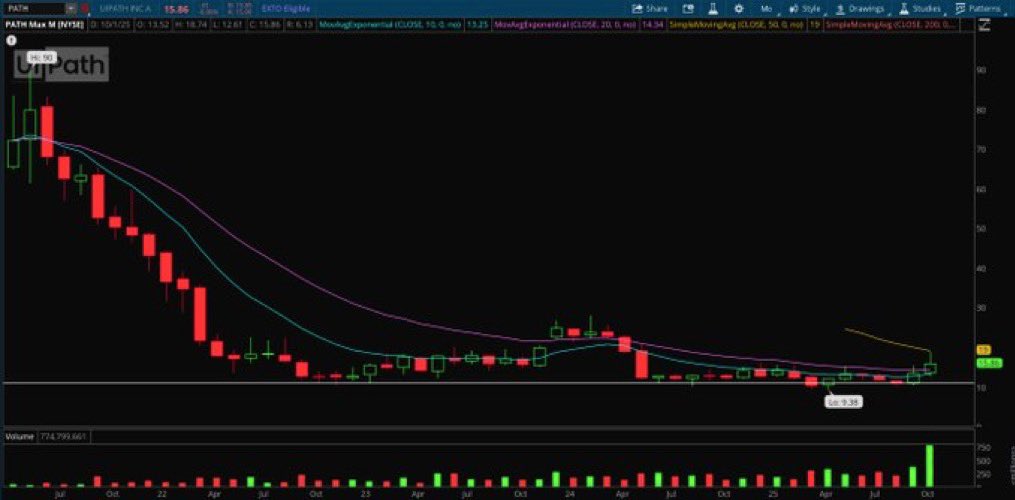This screenshot has height=500, width=1015.
Task: Click the icon right of study labels
Action: click(985, 25)
